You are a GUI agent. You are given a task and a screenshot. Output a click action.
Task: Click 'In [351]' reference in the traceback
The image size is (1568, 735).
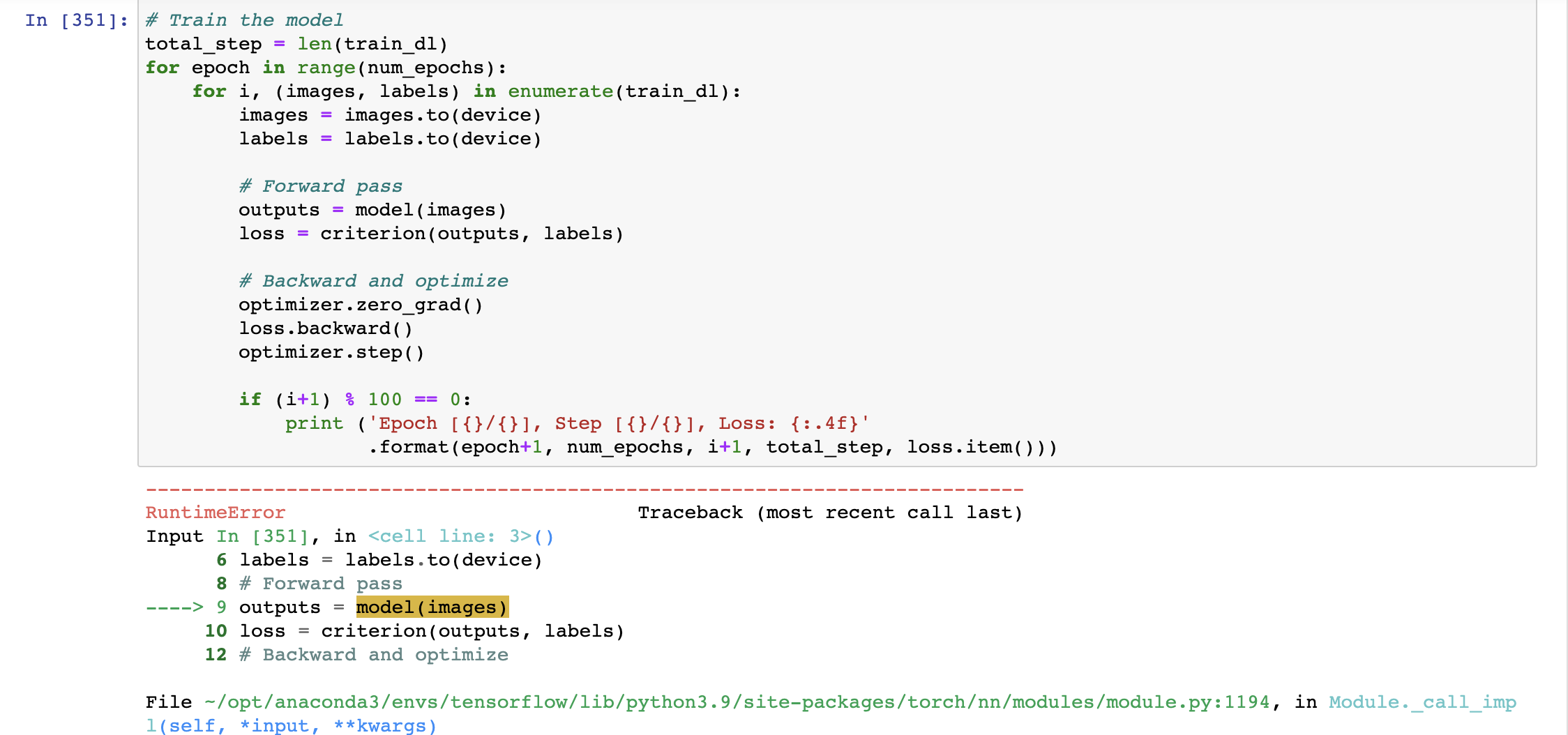262,536
